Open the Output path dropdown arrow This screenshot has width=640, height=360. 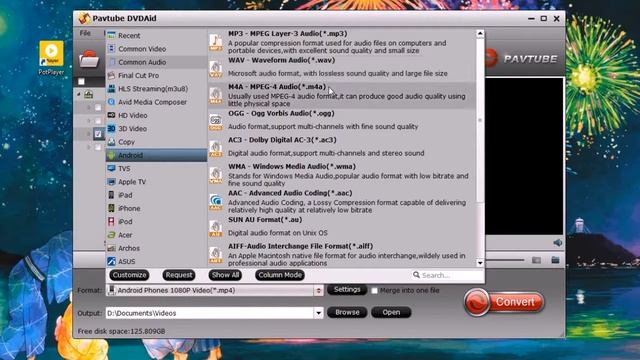pyautogui.click(x=318, y=313)
